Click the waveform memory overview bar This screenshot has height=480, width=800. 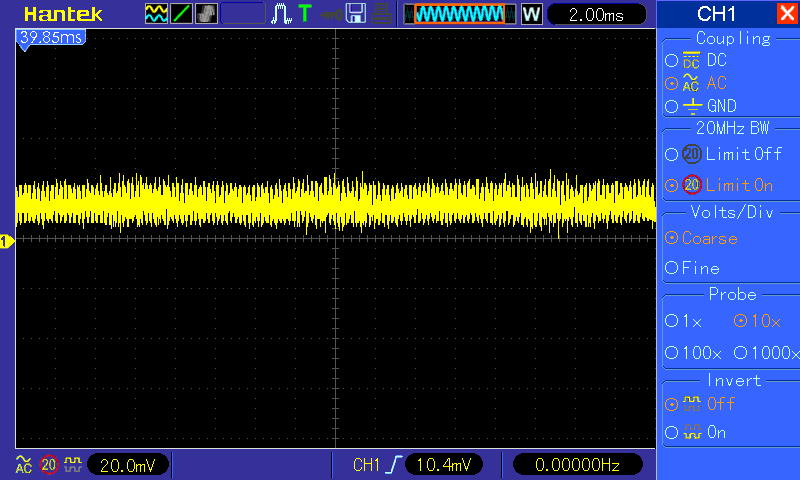point(459,14)
